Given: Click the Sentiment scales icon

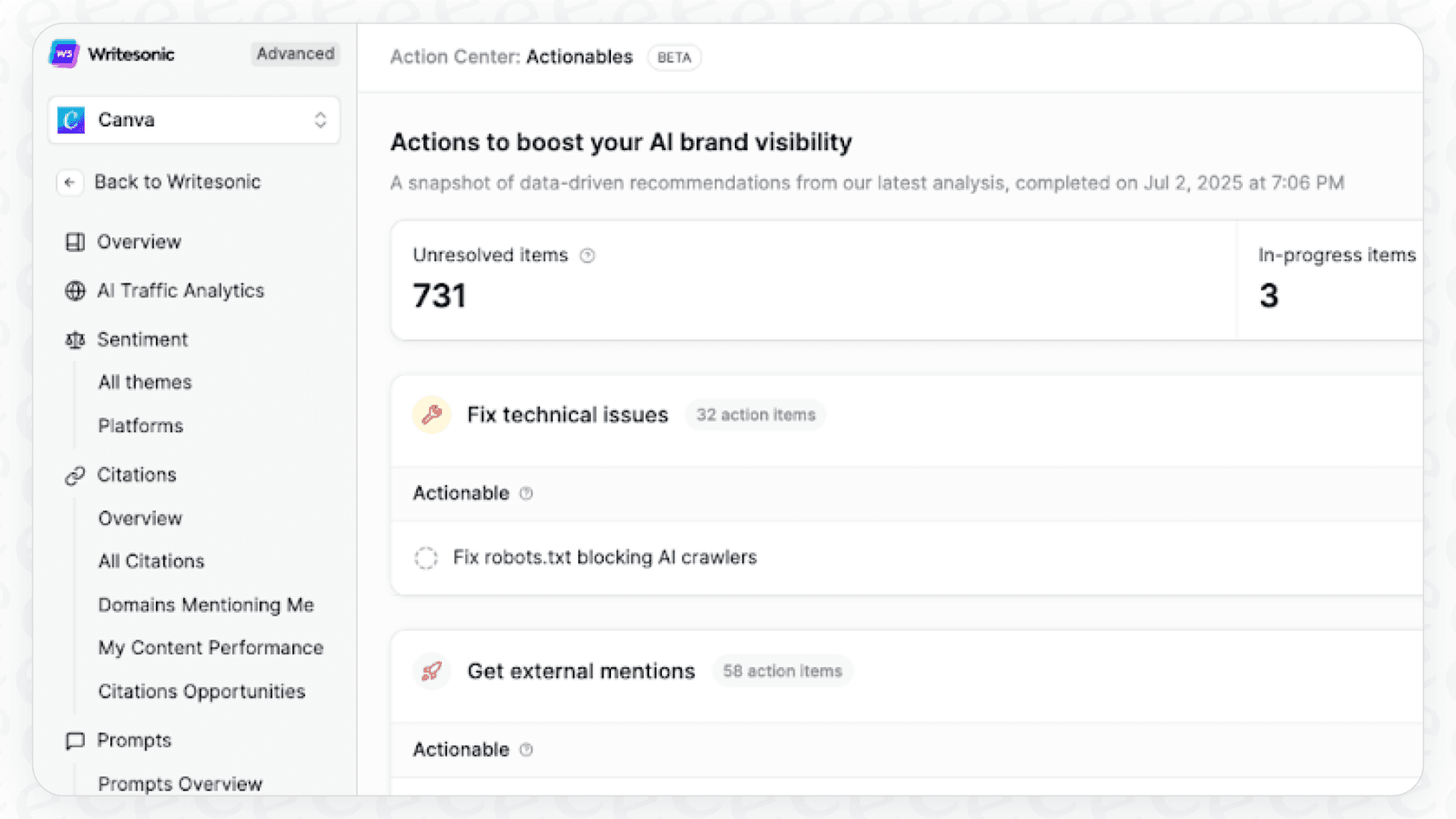Looking at the screenshot, I should coord(75,339).
